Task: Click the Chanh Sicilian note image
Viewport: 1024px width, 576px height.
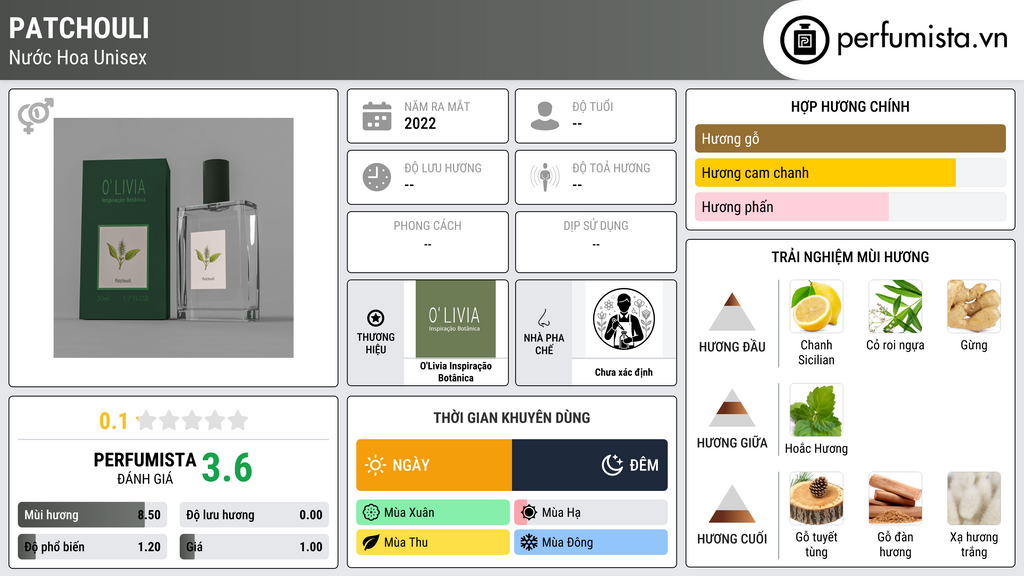Action: [x=816, y=307]
